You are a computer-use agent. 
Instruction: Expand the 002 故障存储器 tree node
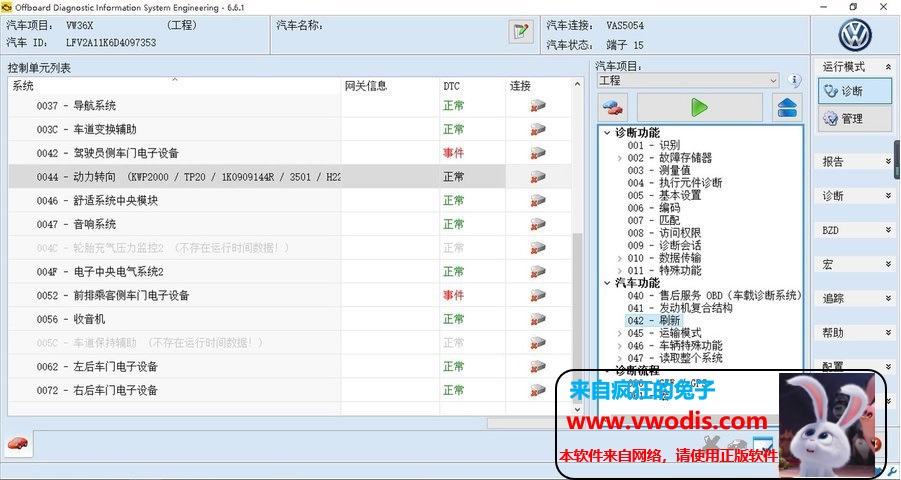point(620,158)
